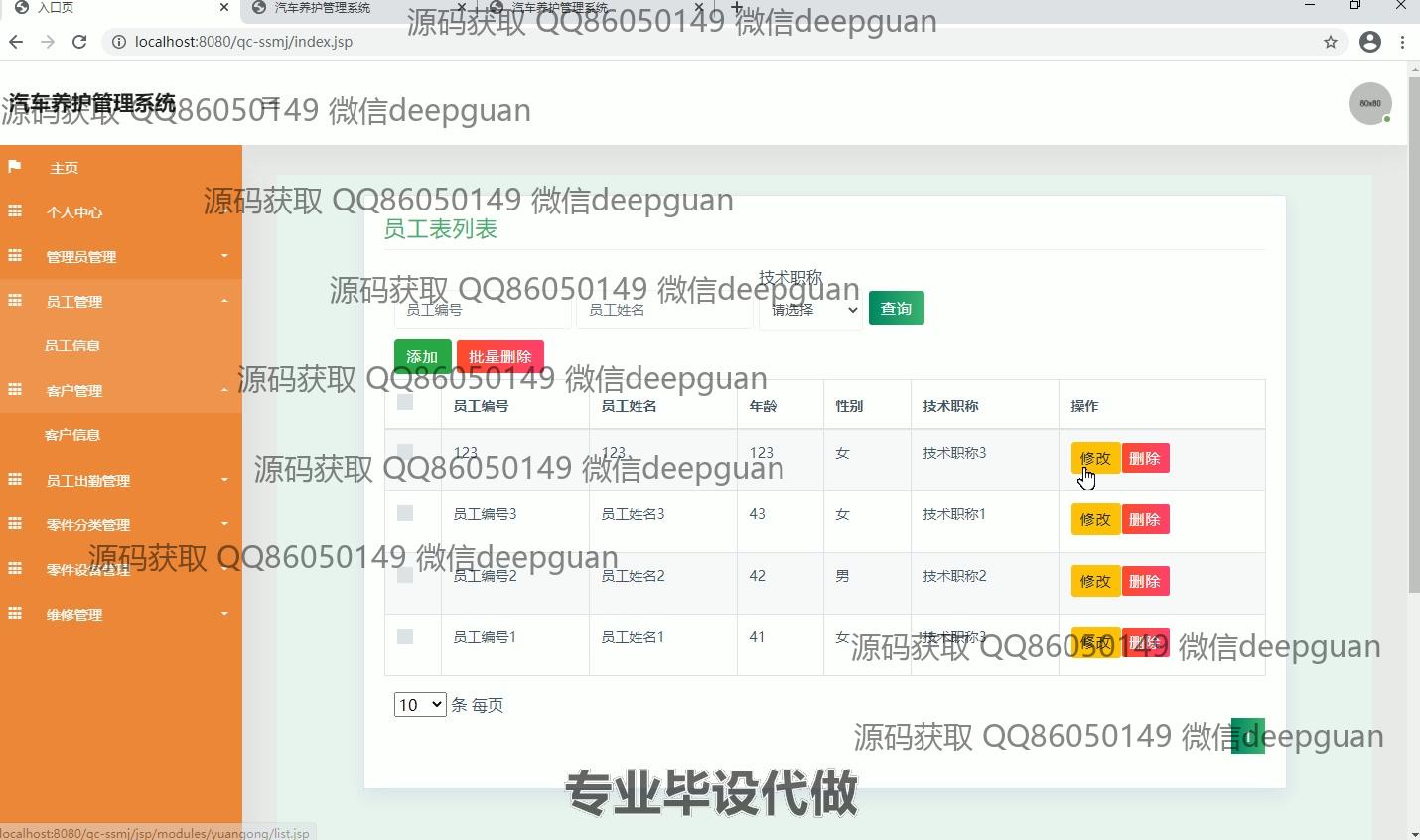Open 员工信息 submenu item
This screenshot has width=1420, height=840.
pyautogui.click(x=72, y=346)
